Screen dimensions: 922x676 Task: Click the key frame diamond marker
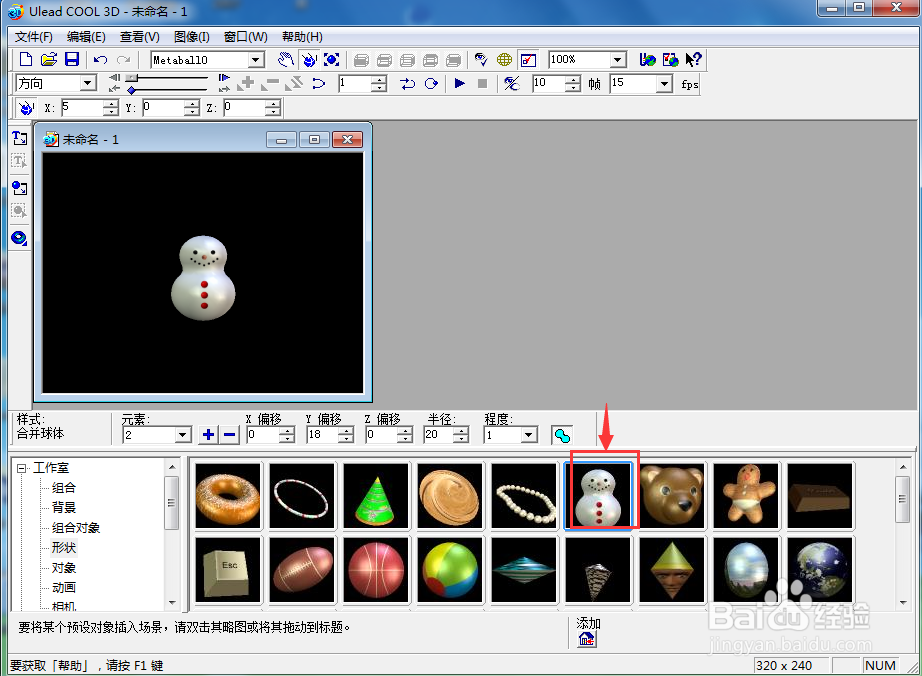pyautogui.click(x=132, y=91)
